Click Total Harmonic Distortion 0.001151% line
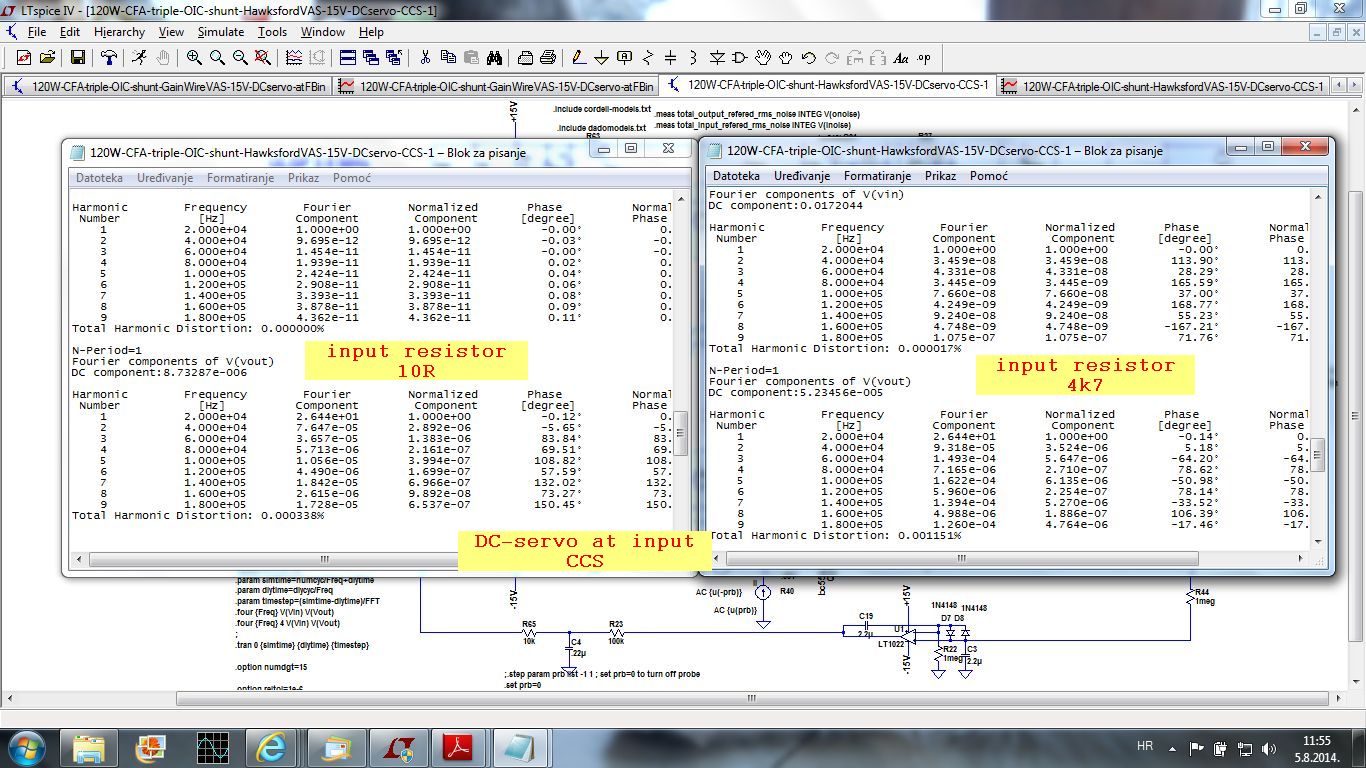Screen dimensions: 1366x768 tap(835, 535)
